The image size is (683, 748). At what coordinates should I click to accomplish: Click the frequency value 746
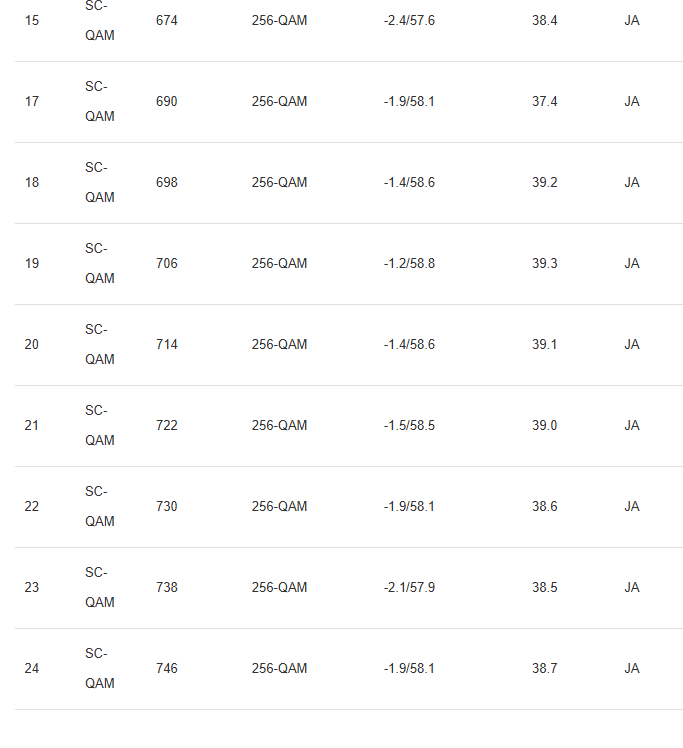point(167,669)
